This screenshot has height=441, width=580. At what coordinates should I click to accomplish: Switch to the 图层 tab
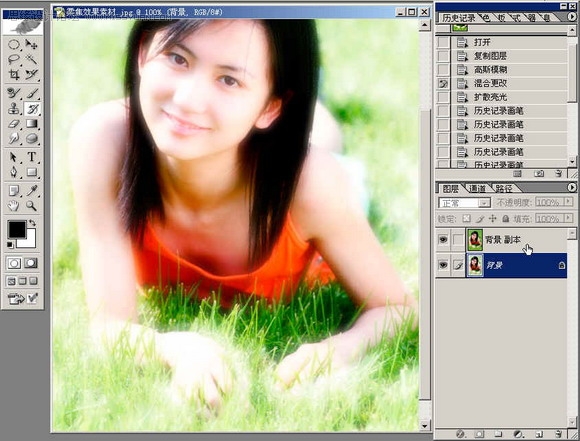(450, 189)
